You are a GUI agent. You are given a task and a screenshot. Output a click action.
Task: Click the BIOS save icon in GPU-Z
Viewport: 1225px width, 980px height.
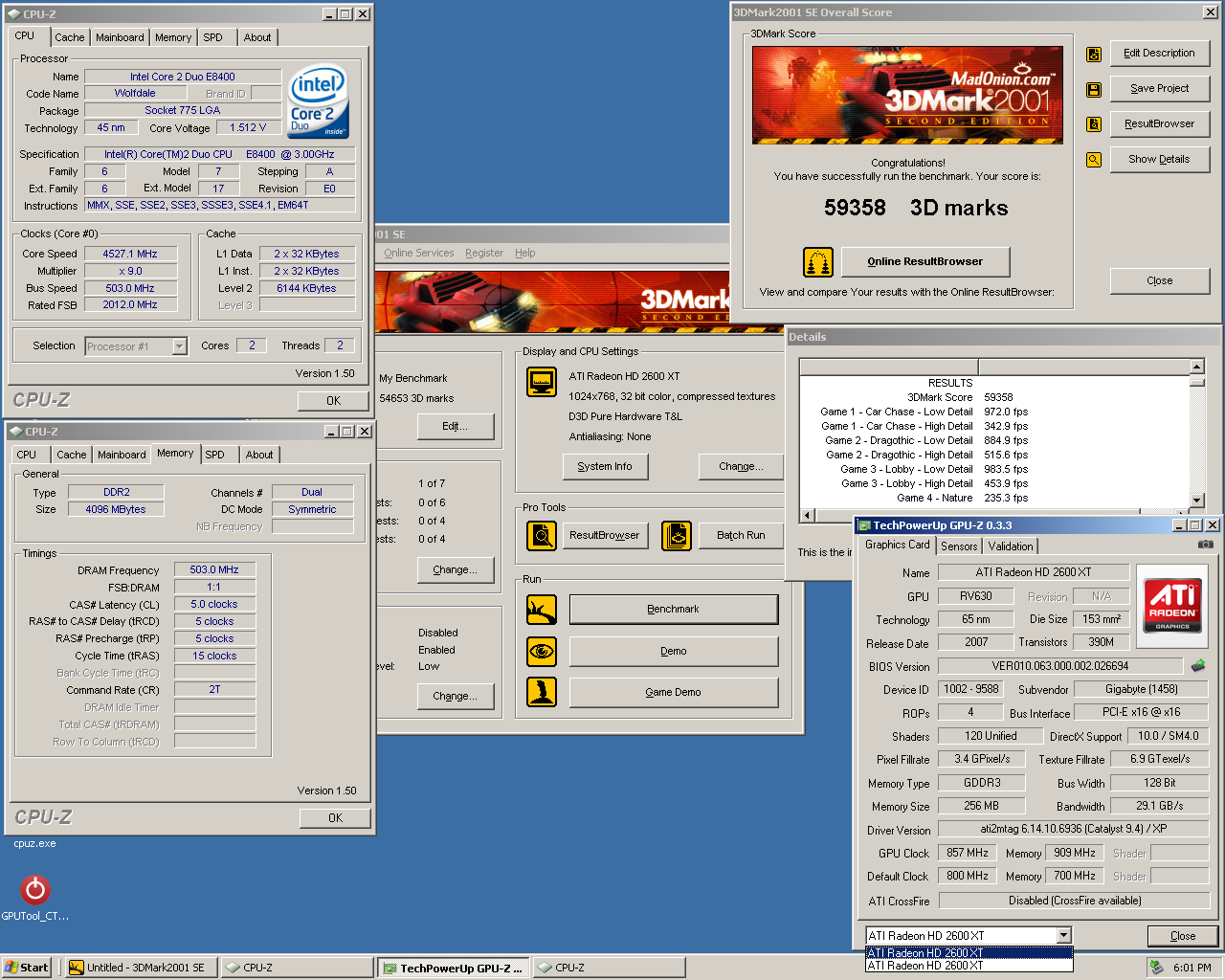pyautogui.click(x=1198, y=665)
